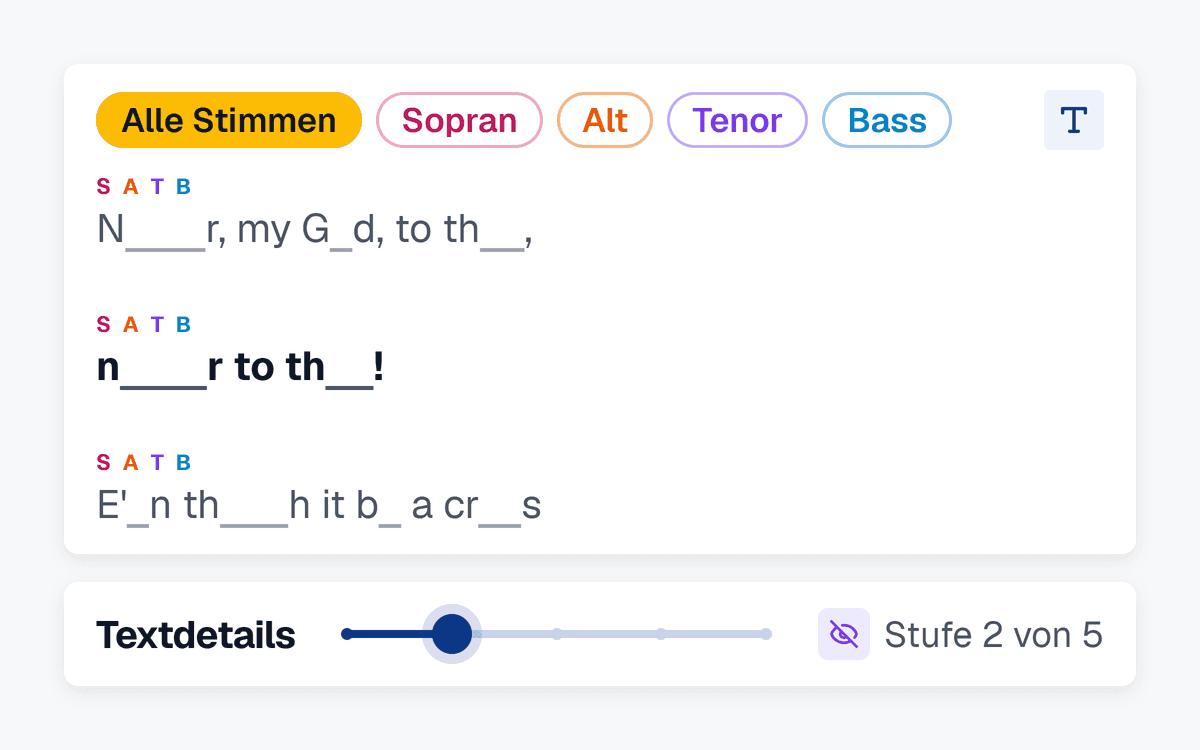Image resolution: width=1200 pixels, height=750 pixels.
Task: Select the bold line "n____r to th__!"
Action: [x=241, y=368]
